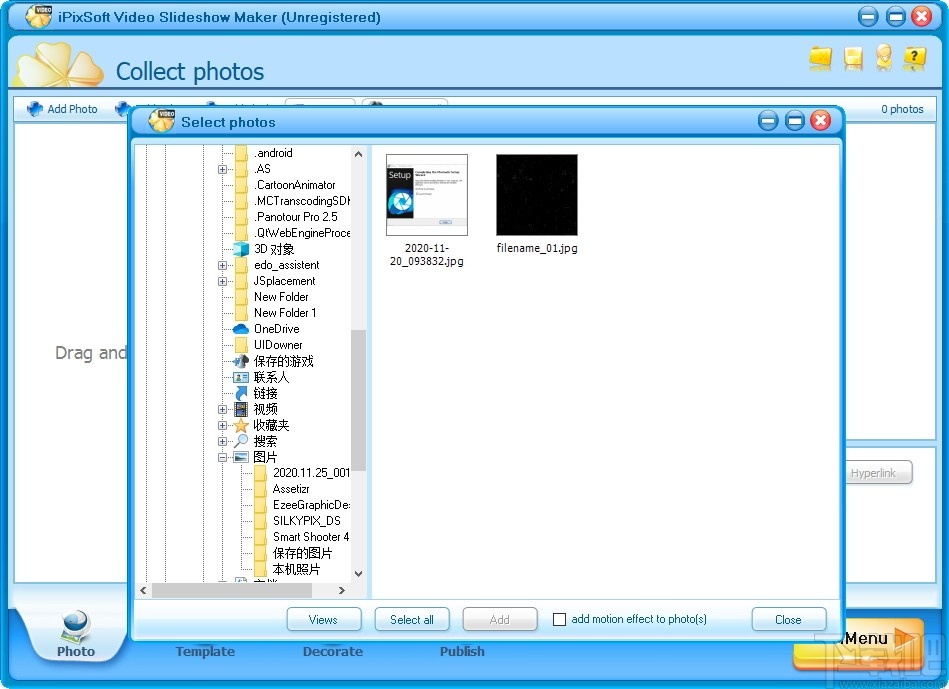This screenshot has height=689, width=949.
Task: Select the OneDrive item in folder tree
Action: pos(273,329)
